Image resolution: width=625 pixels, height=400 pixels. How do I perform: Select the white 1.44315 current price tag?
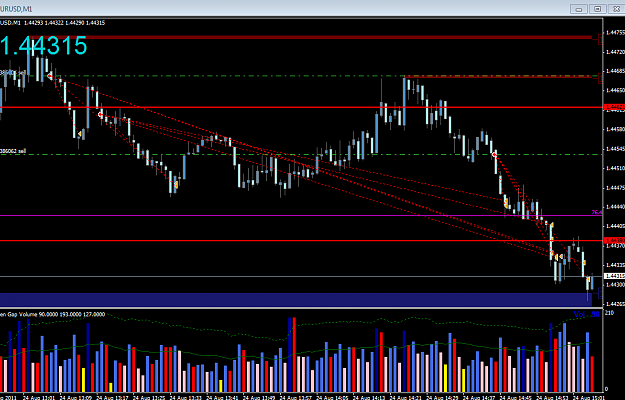click(x=615, y=276)
